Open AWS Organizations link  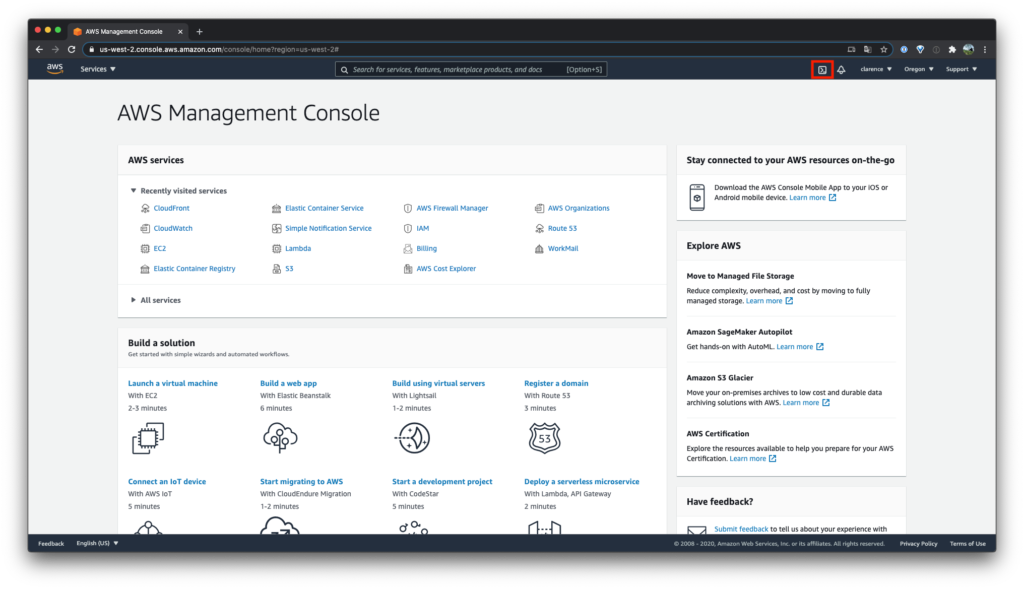point(579,208)
